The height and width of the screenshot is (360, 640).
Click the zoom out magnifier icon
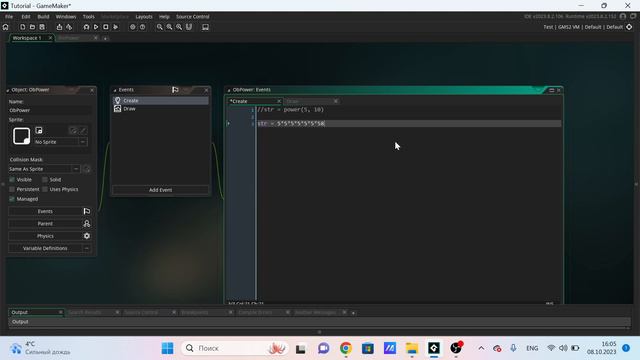coord(160,27)
